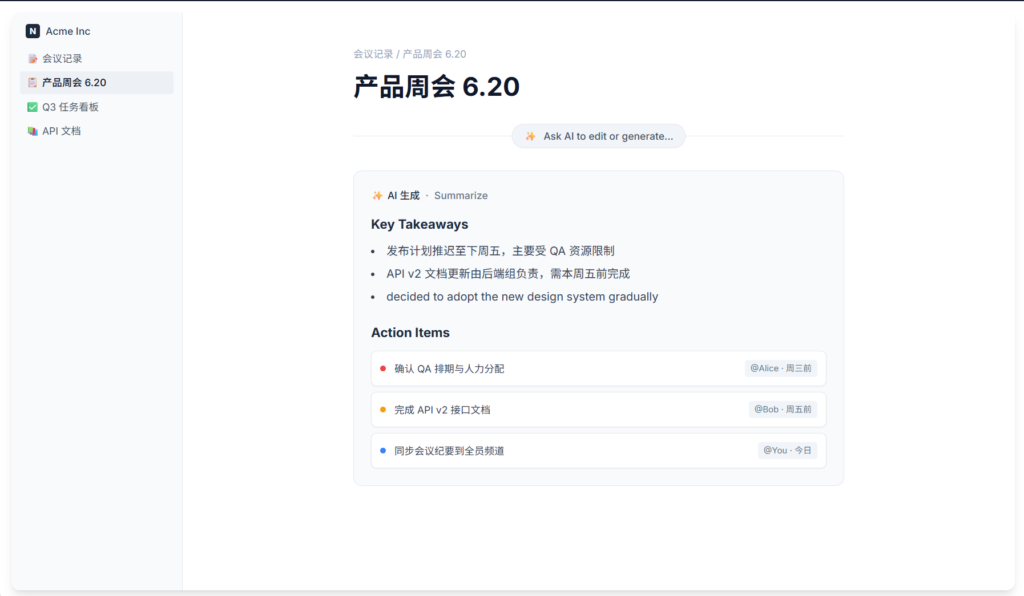This screenshot has height=596, width=1024.
Task: Open Q3 任务看板 page
Action: (x=97, y=107)
